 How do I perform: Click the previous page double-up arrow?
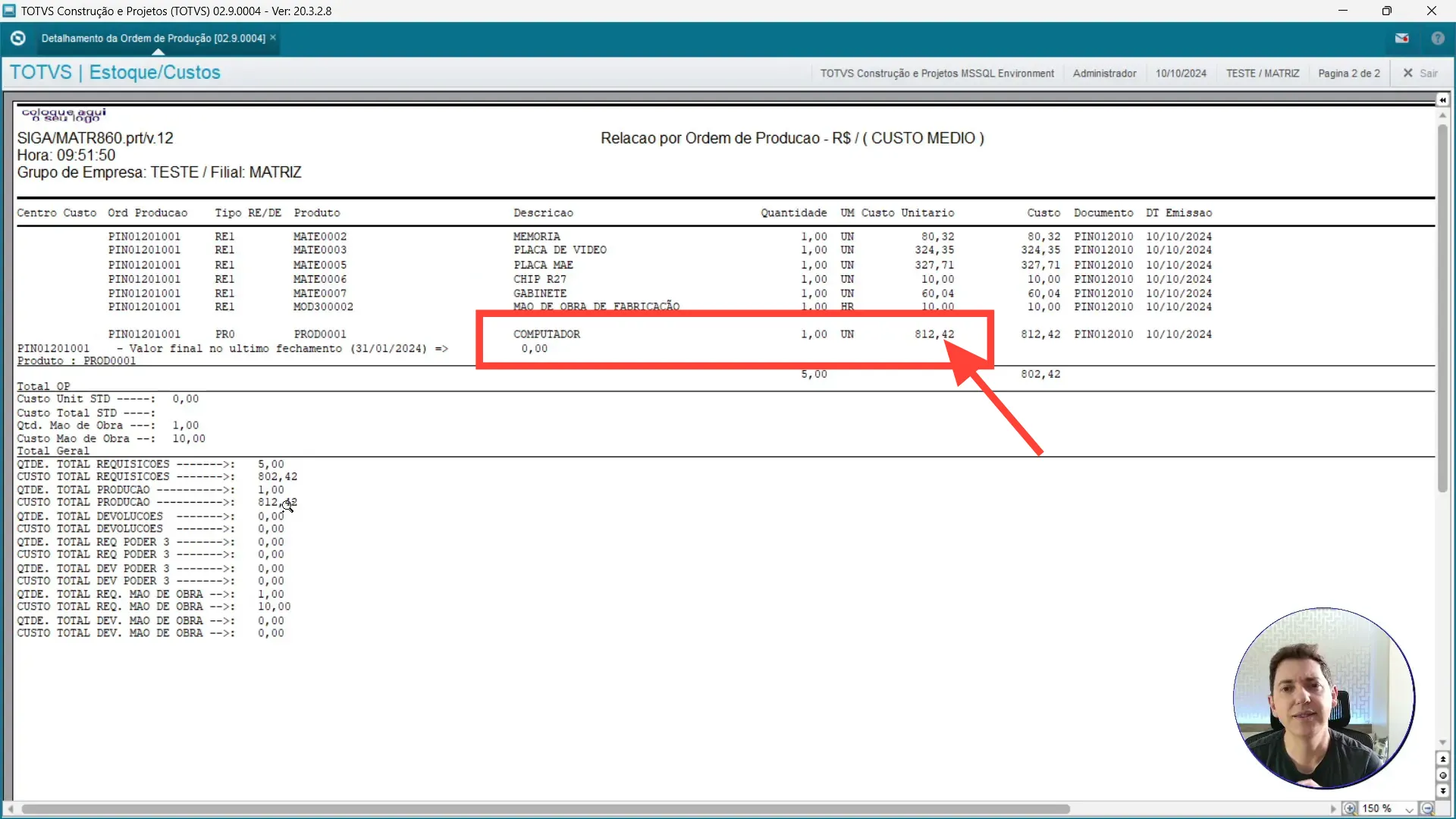coord(1442,759)
